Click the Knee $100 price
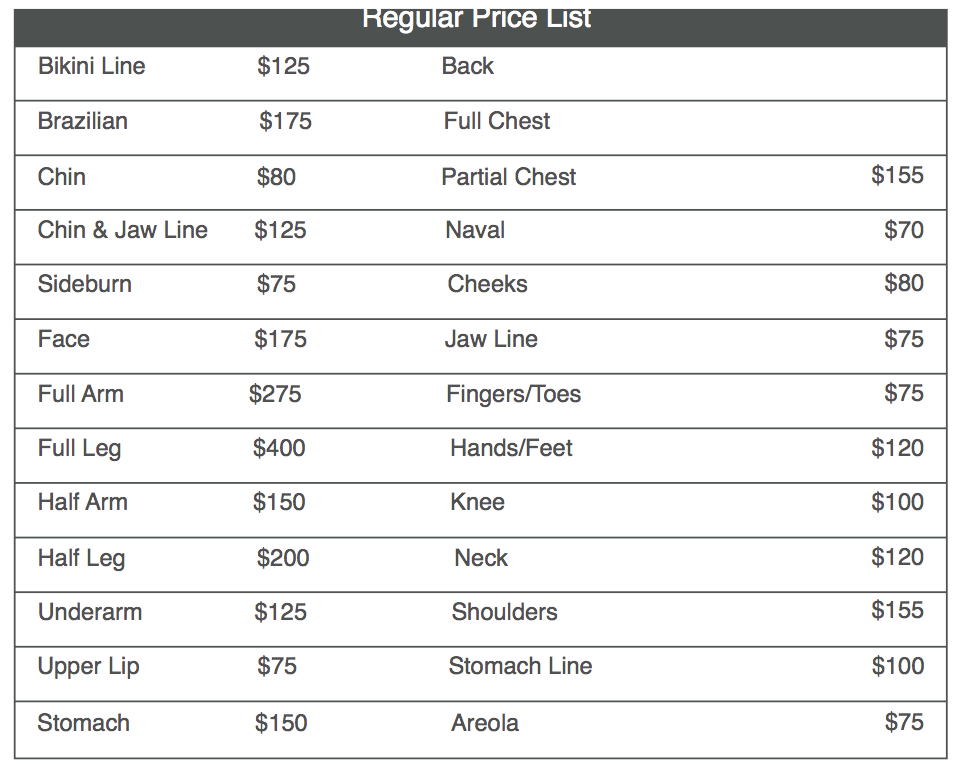962x770 pixels. 897,502
